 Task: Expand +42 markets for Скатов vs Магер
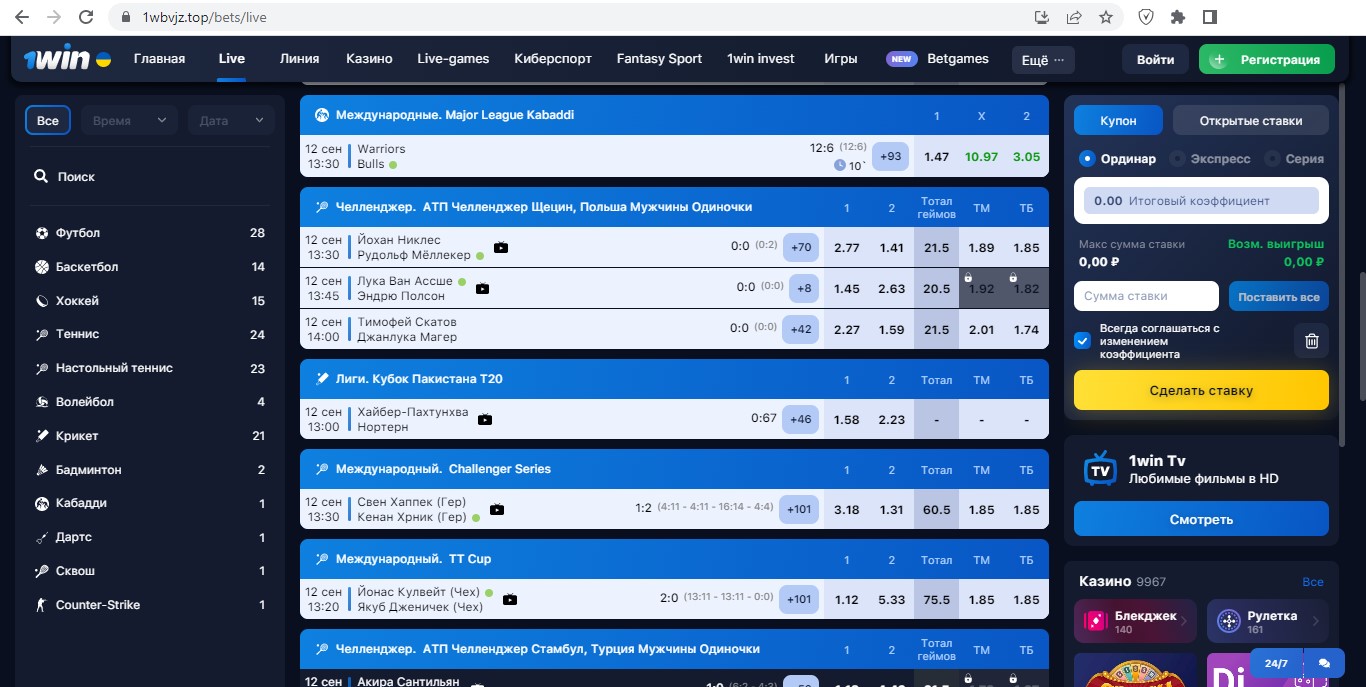pyautogui.click(x=800, y=329)
